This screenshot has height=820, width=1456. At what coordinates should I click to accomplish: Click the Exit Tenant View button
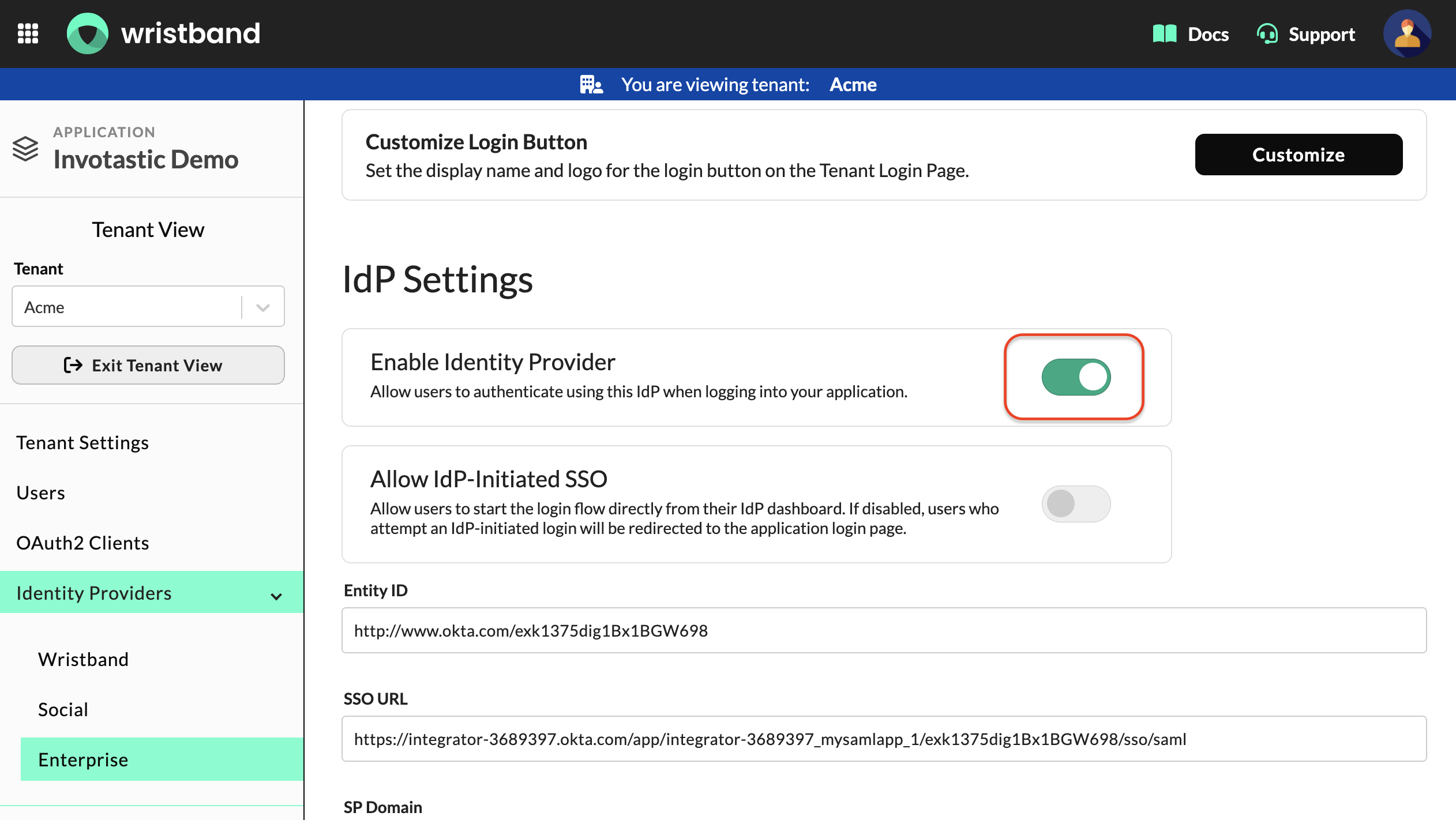[x=148, y=365]
